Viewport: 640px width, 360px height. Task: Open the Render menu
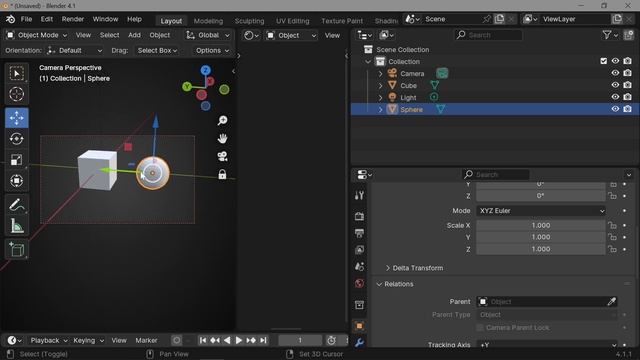click(x=73, y=19)
